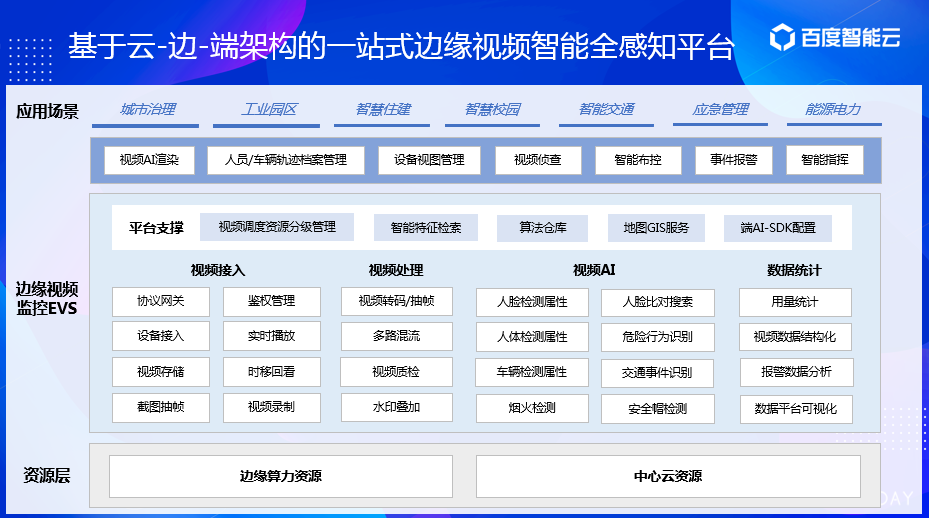Click the 视频转码/抽帧 box

(x=396, y=301)
